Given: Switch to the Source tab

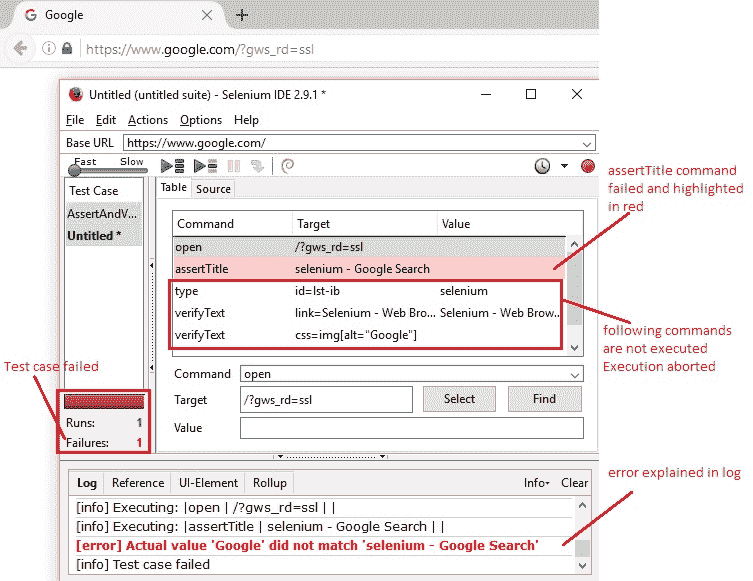Looking at the screenshot, I should (213, 189).
